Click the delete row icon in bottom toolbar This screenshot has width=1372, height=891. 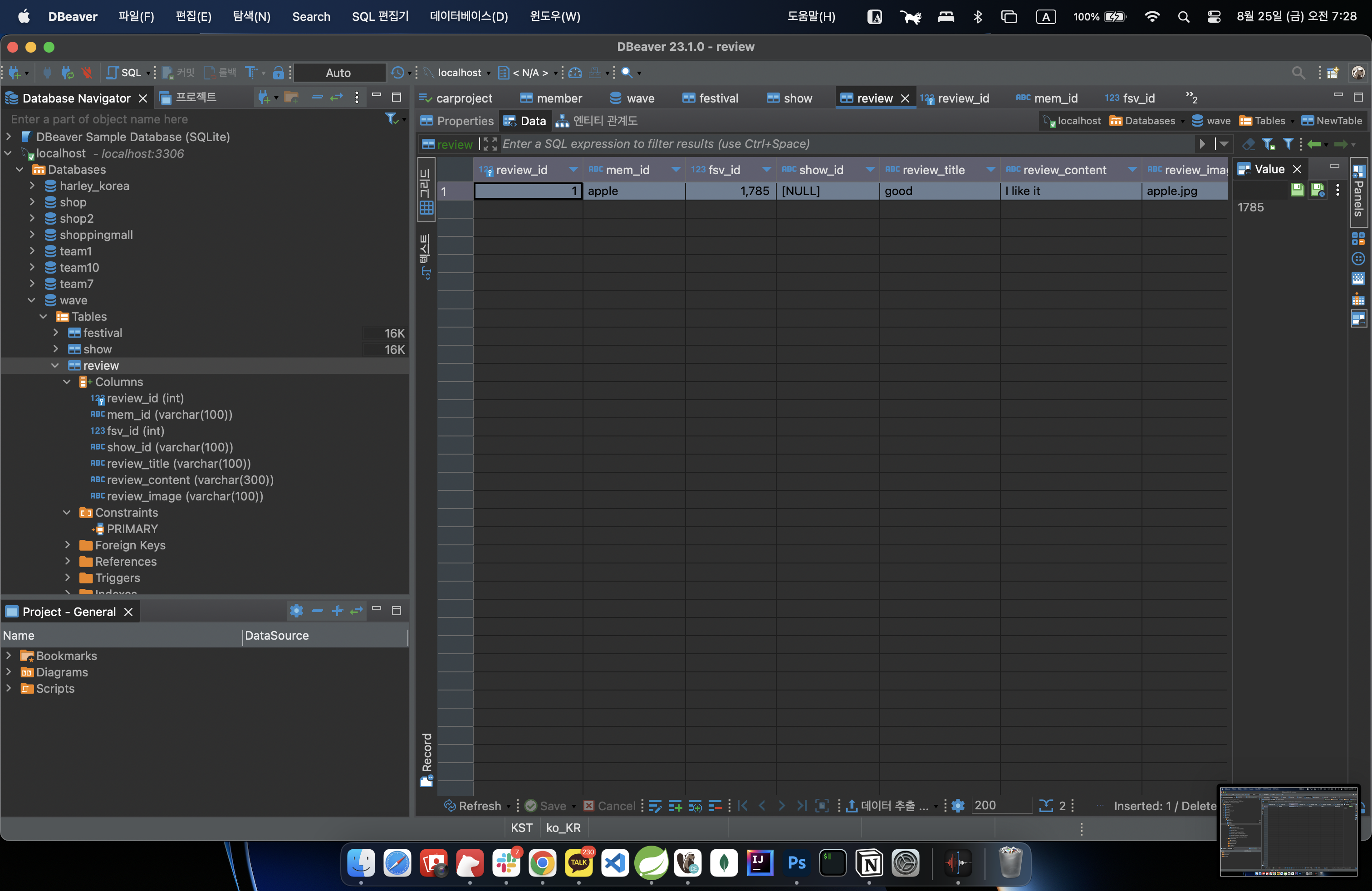click(x=715, y=806)
